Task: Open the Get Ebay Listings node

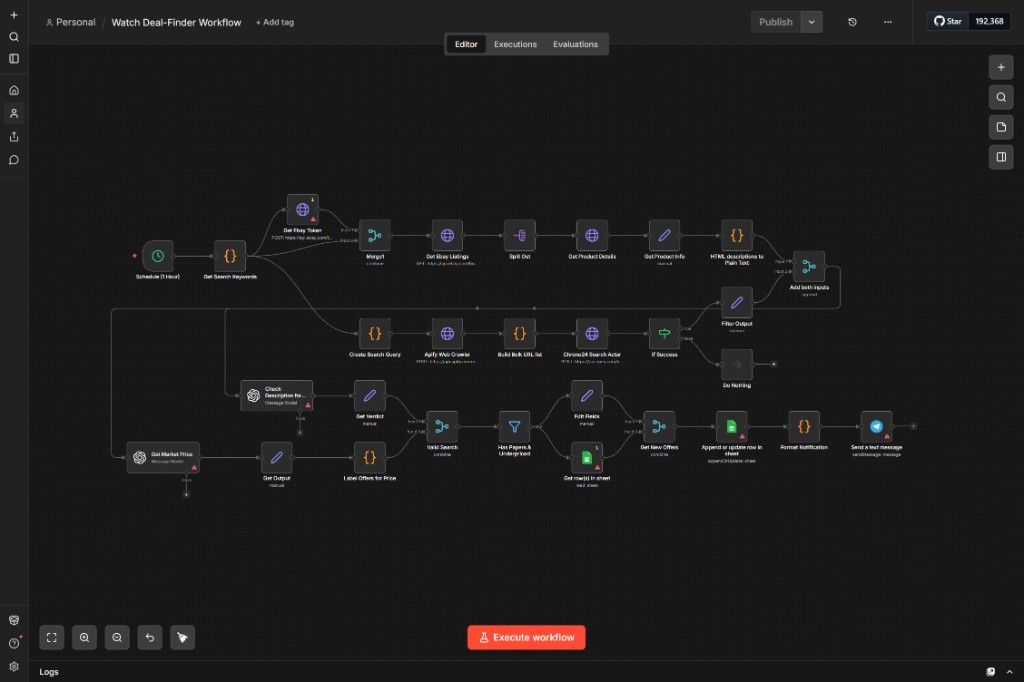Action: (447, 235)
